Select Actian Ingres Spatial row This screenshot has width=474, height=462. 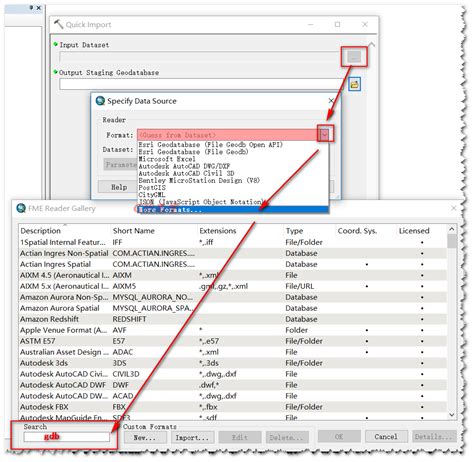(233, 264)
